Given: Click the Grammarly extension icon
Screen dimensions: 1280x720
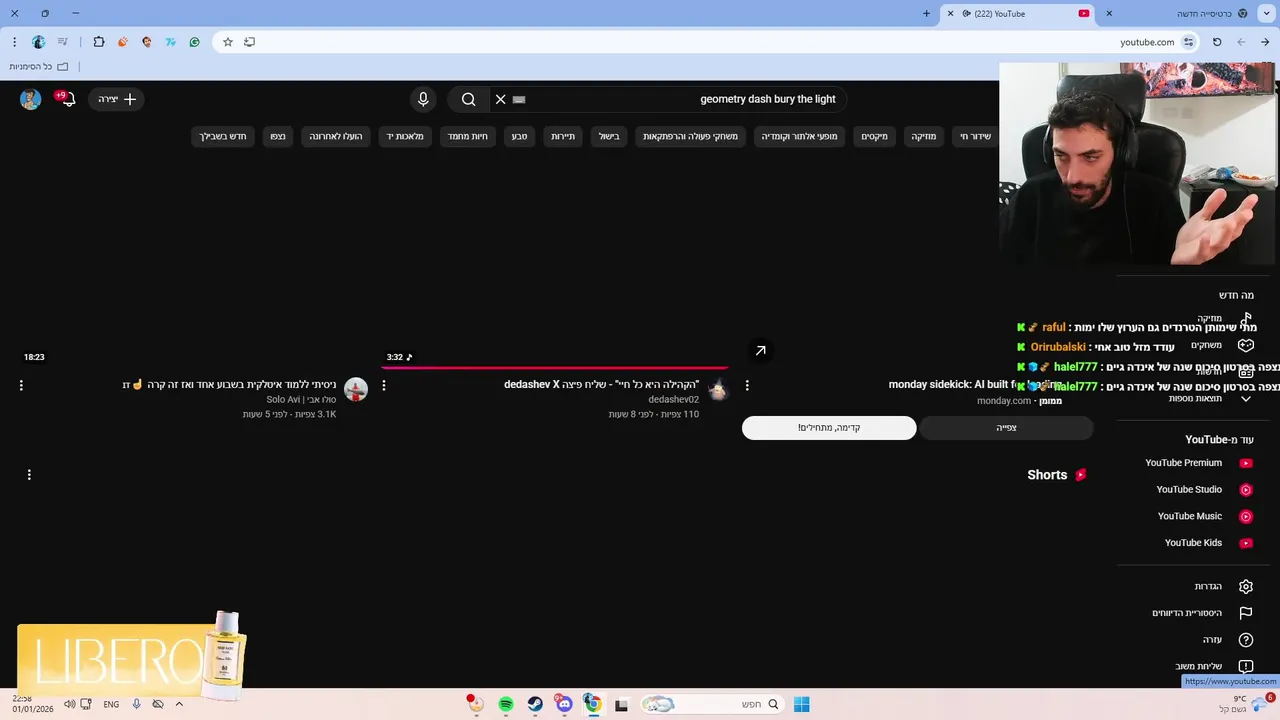Looking at the screenshot, I should pos(194,42).
